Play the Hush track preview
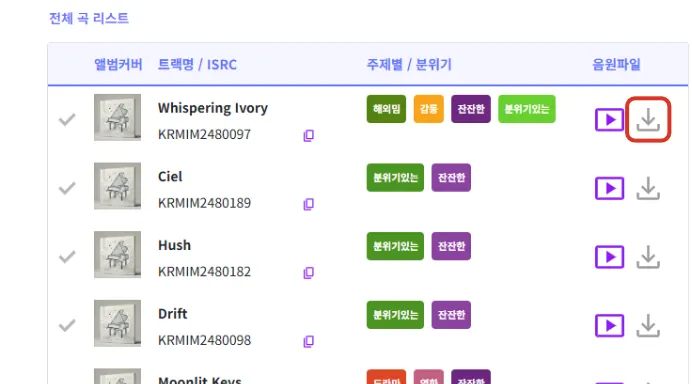Screen dimensions: 692x384 609,257
